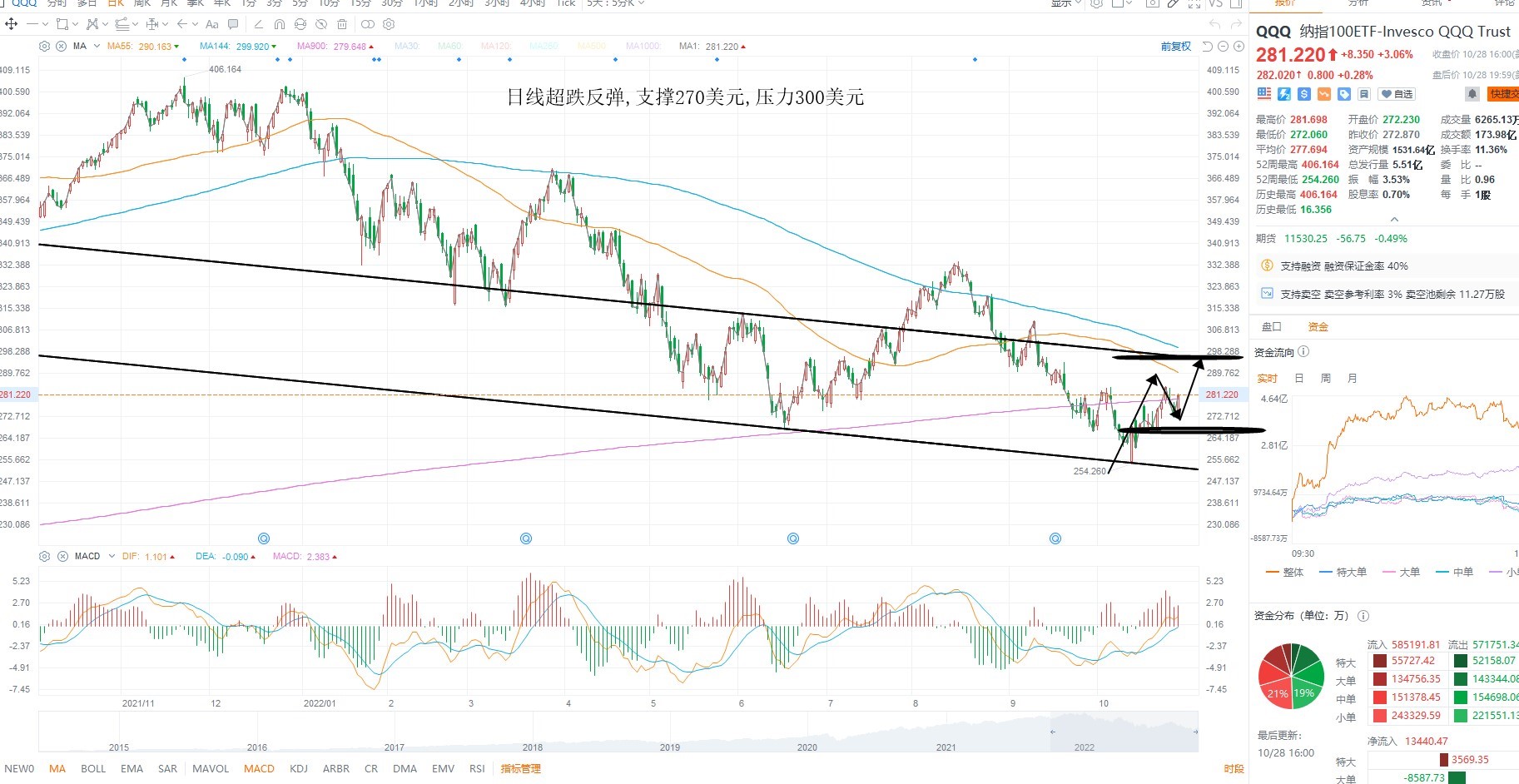Enable the faded MA1000 moving average

(x=643, y=47)
